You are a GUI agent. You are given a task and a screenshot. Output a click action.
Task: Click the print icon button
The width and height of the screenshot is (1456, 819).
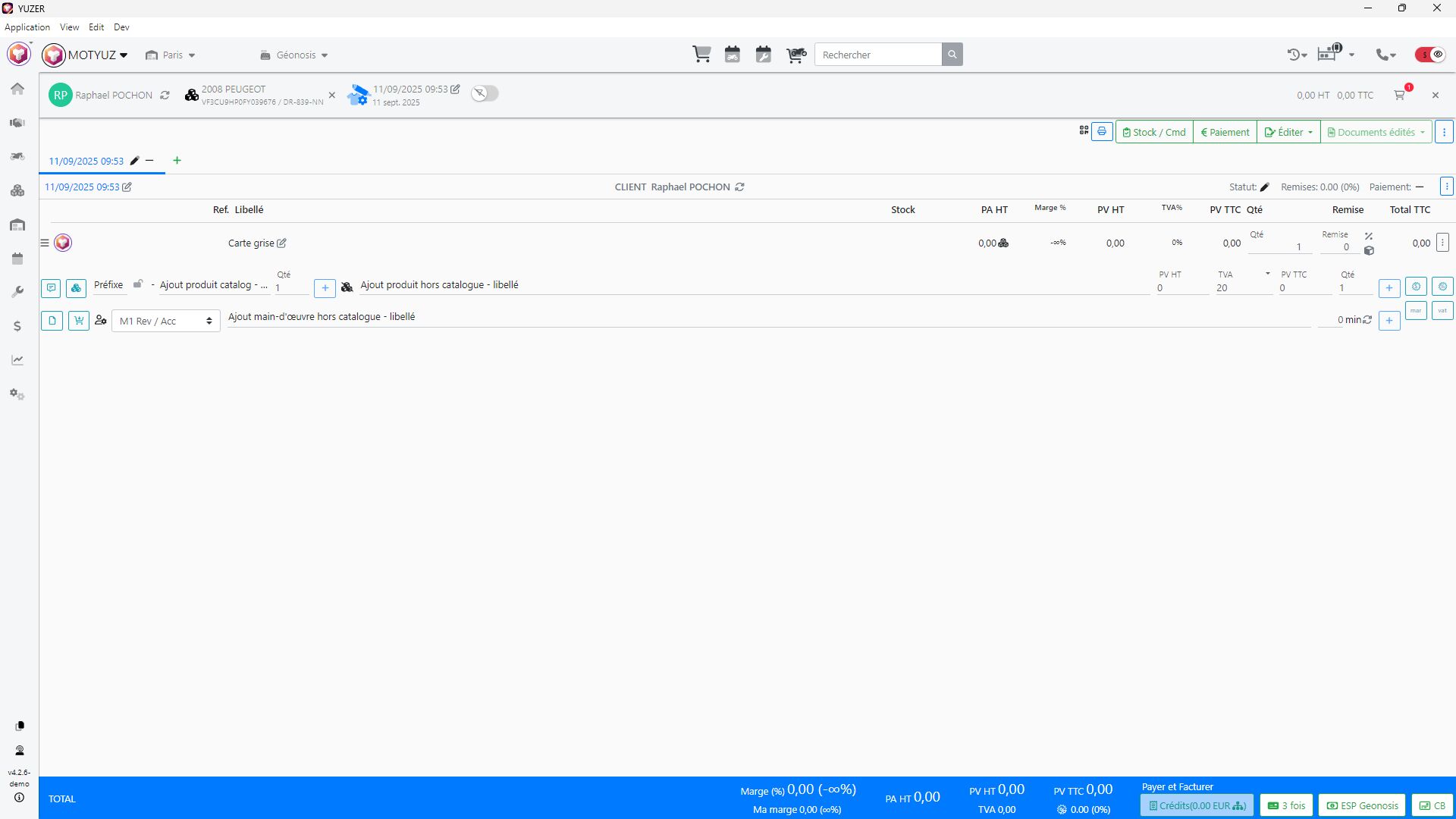(1102, 132)
